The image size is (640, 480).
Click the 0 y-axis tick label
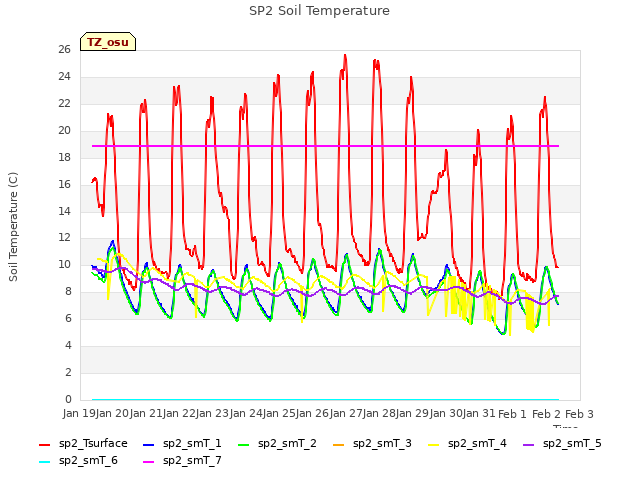coord(68,400)
